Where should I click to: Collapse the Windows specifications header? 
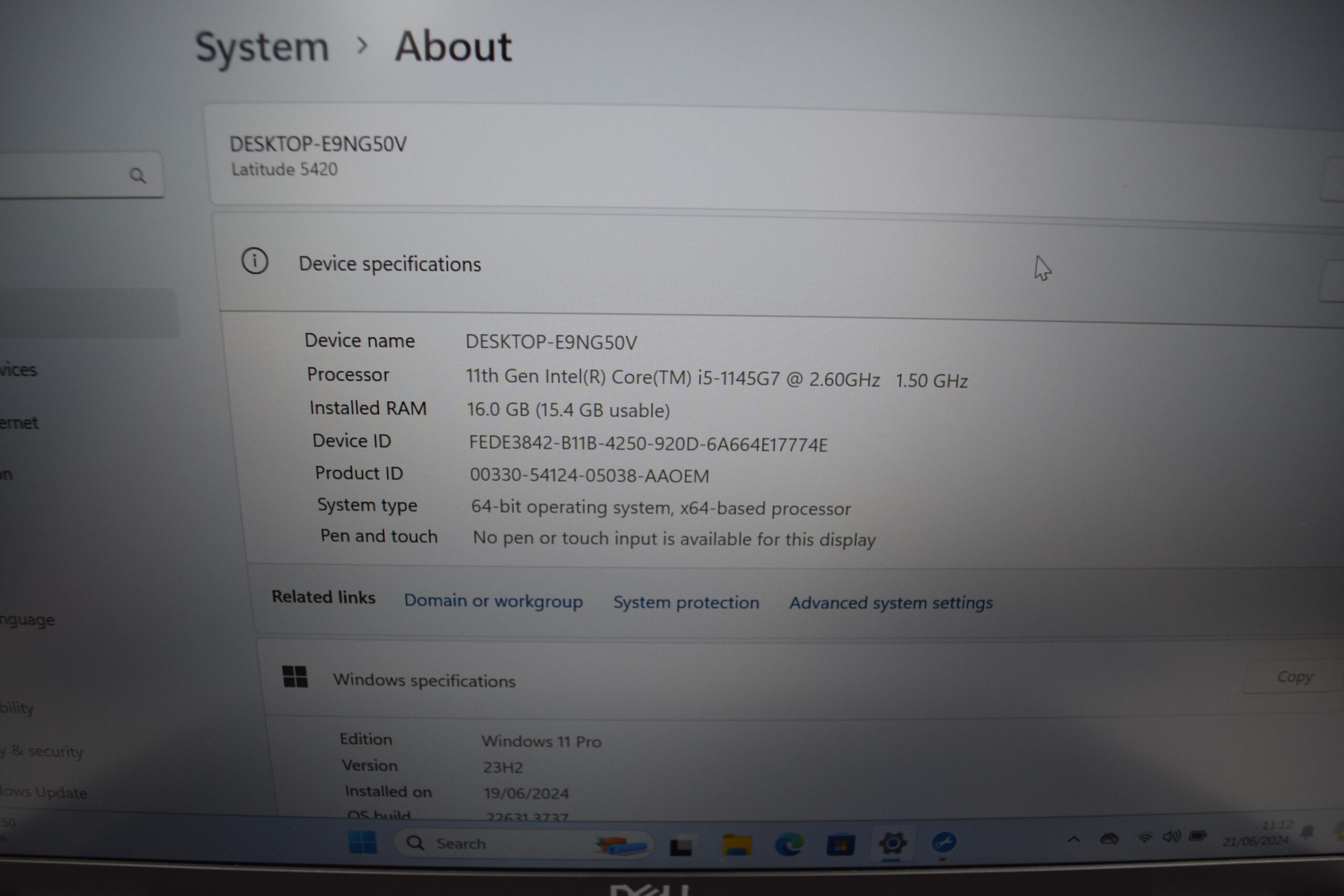pyautogui.click(x=800, y=678)
